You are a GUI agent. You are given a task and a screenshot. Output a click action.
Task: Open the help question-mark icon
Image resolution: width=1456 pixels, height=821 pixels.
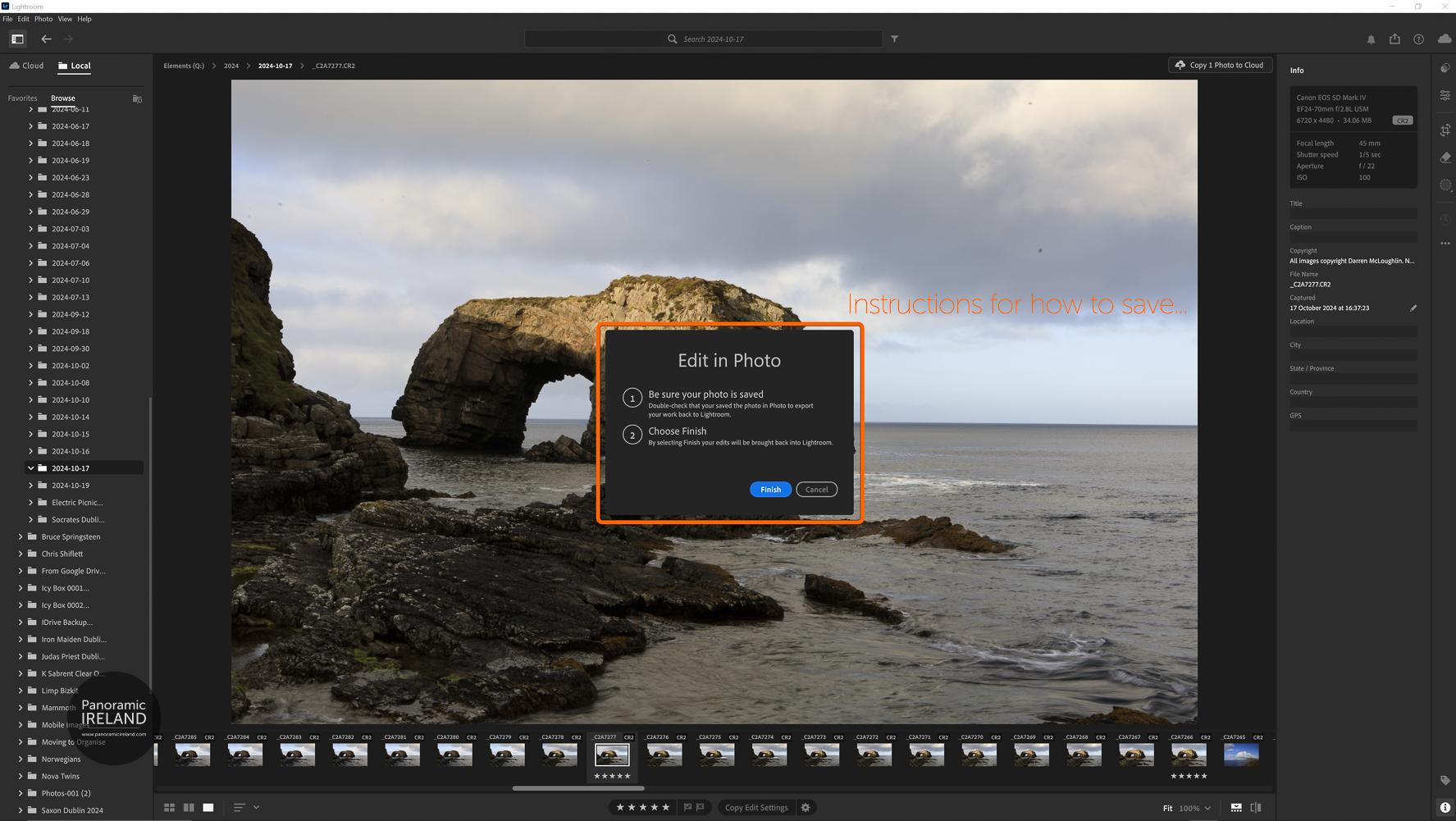tap(1418, 39)
